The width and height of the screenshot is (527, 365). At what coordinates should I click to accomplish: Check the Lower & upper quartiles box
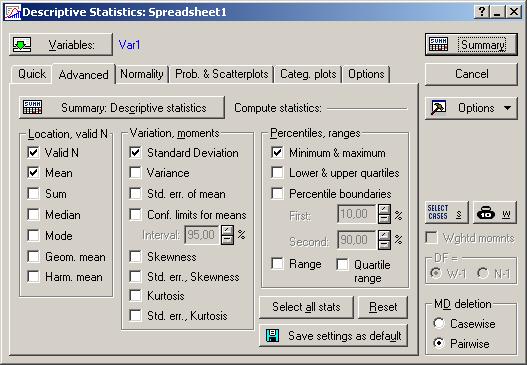(277, 173)
